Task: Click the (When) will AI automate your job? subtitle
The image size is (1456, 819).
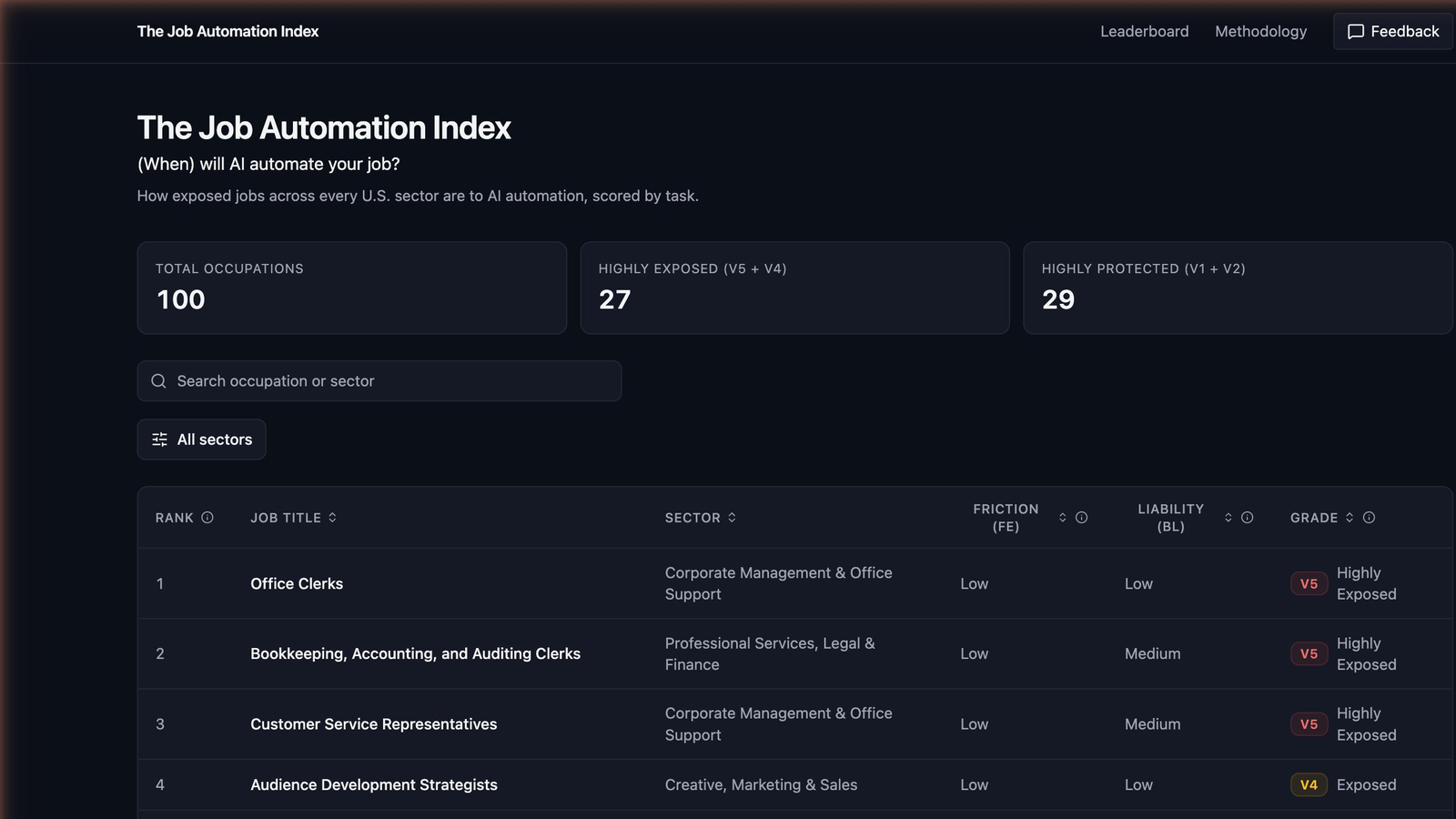Action: [268, 164]
